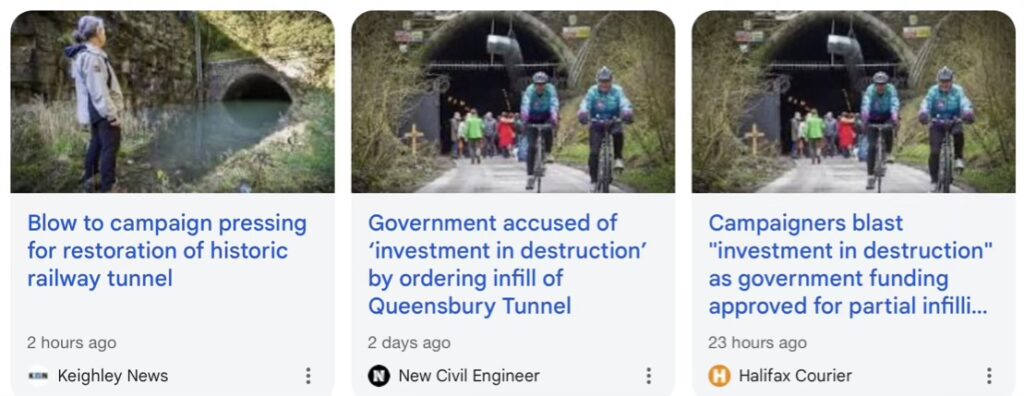
Task: Click the woman standing beside the flooded tunnel
Action: click(95, 101)
